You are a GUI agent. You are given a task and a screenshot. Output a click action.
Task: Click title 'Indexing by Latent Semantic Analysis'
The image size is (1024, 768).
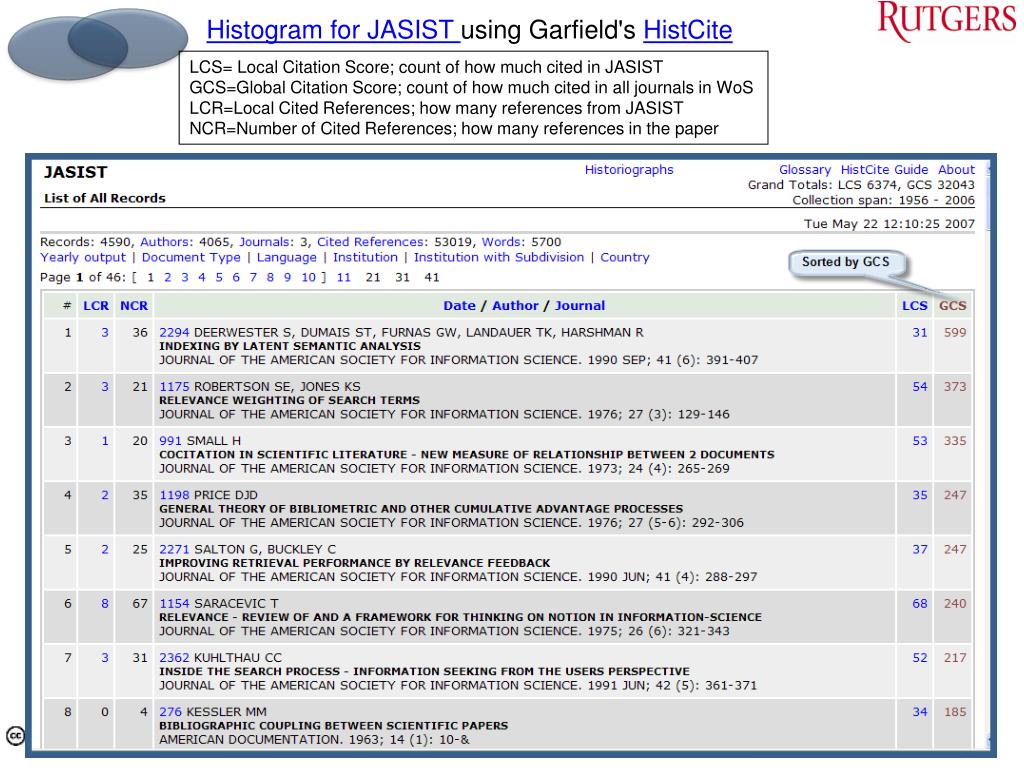point(290,346)
